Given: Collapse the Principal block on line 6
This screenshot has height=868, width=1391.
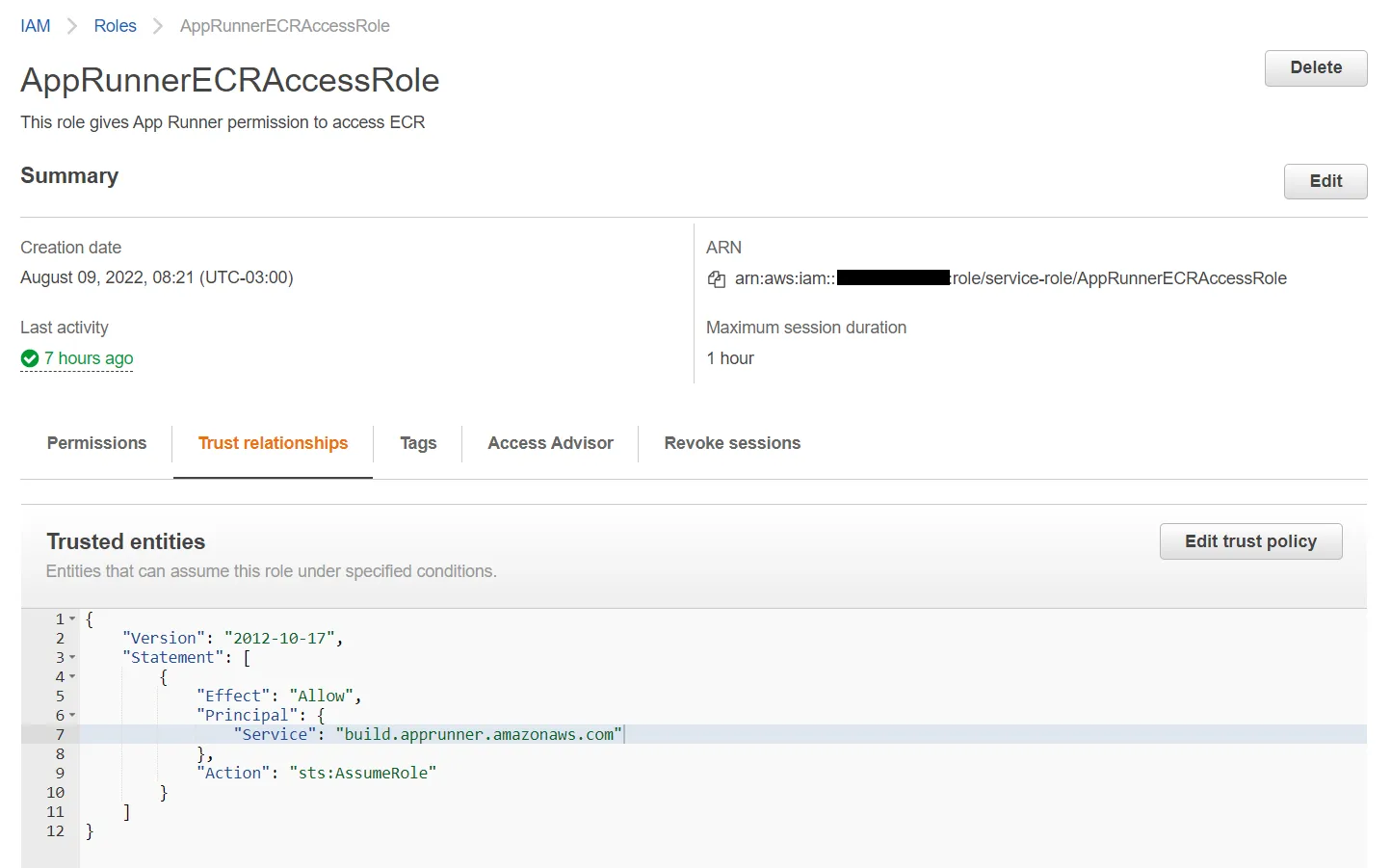Looking at the screenshot, I should pyautogui.click(x=72, y=715).
